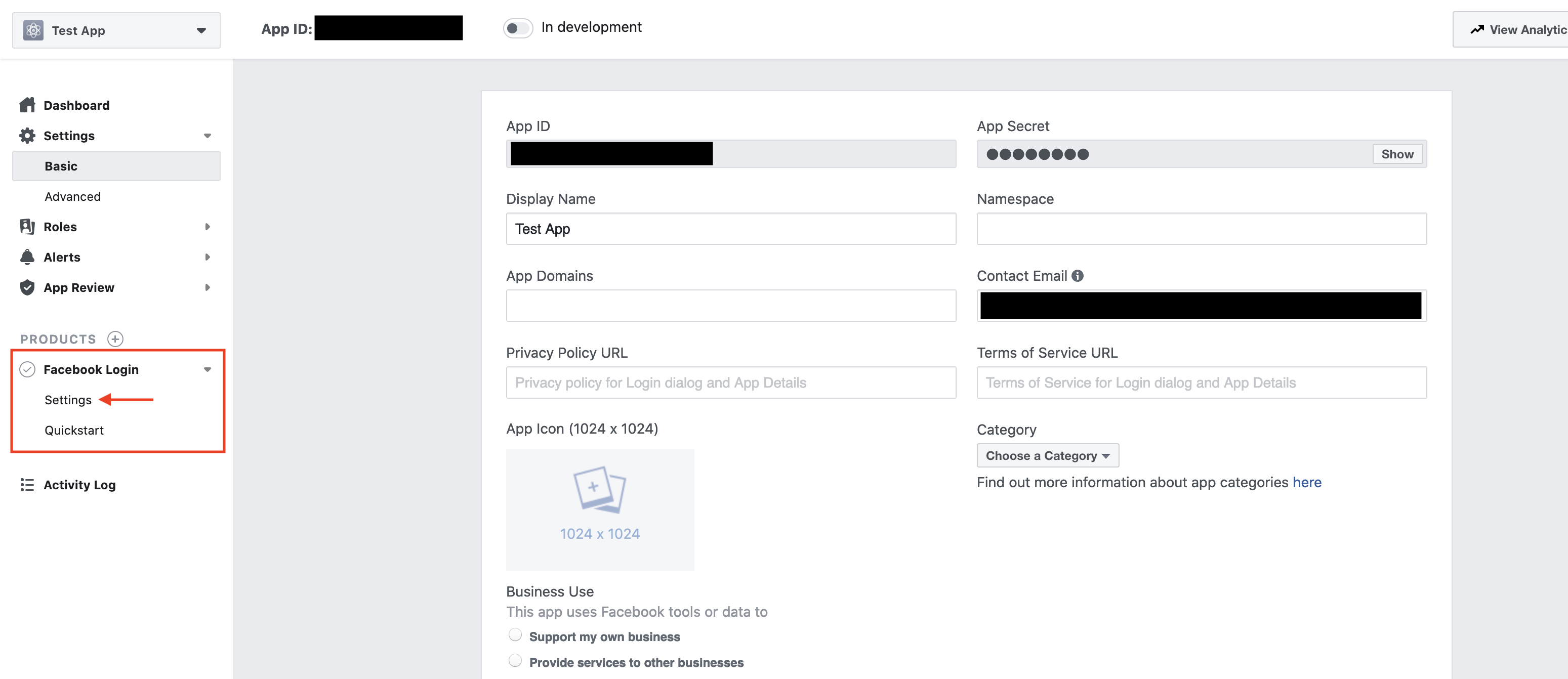Click the Contact Email info icon
The width and height of the screenshot is (1568, 679).
[x=1078, y=276]
